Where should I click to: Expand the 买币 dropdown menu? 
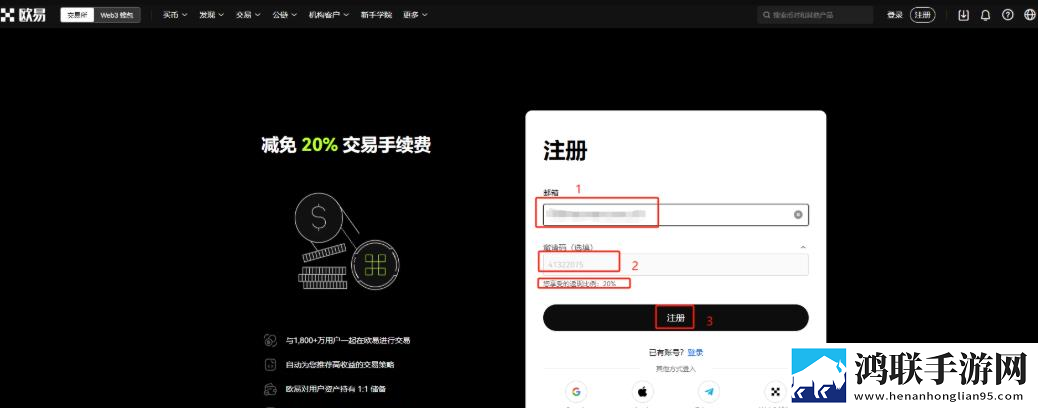(175, 15)
